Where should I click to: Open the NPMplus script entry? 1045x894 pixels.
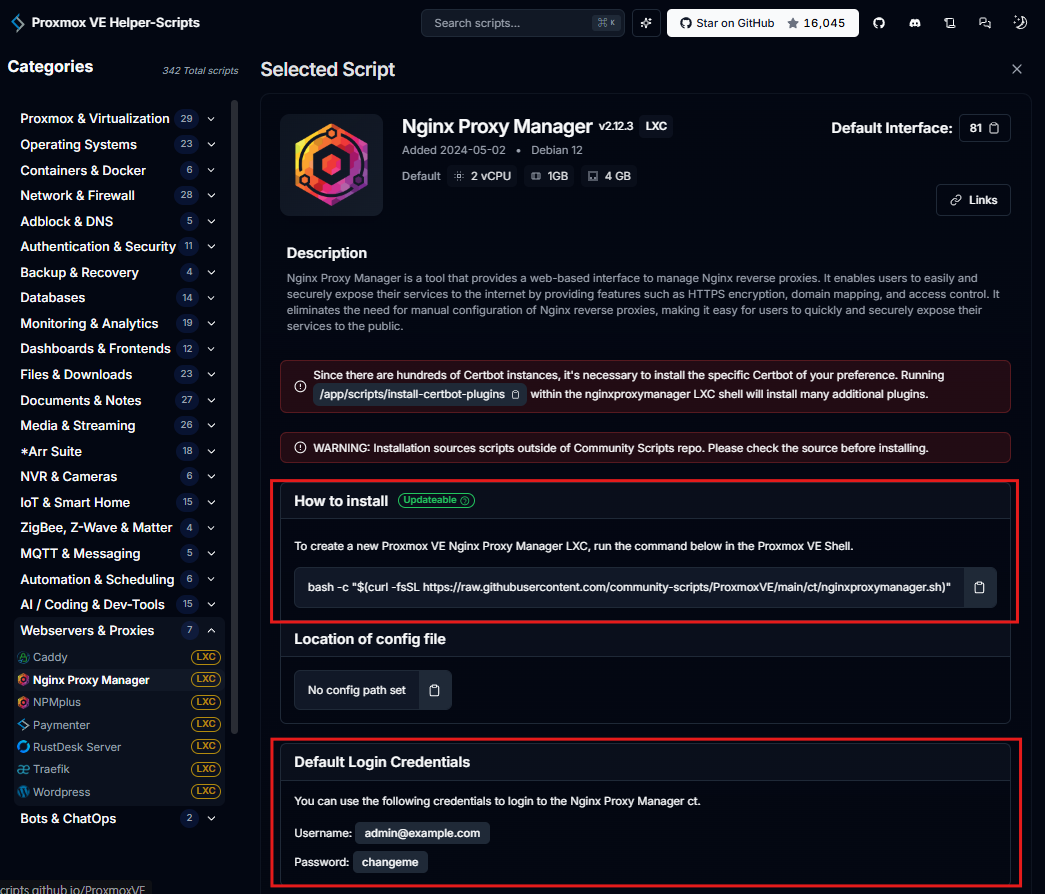(119, 702)
